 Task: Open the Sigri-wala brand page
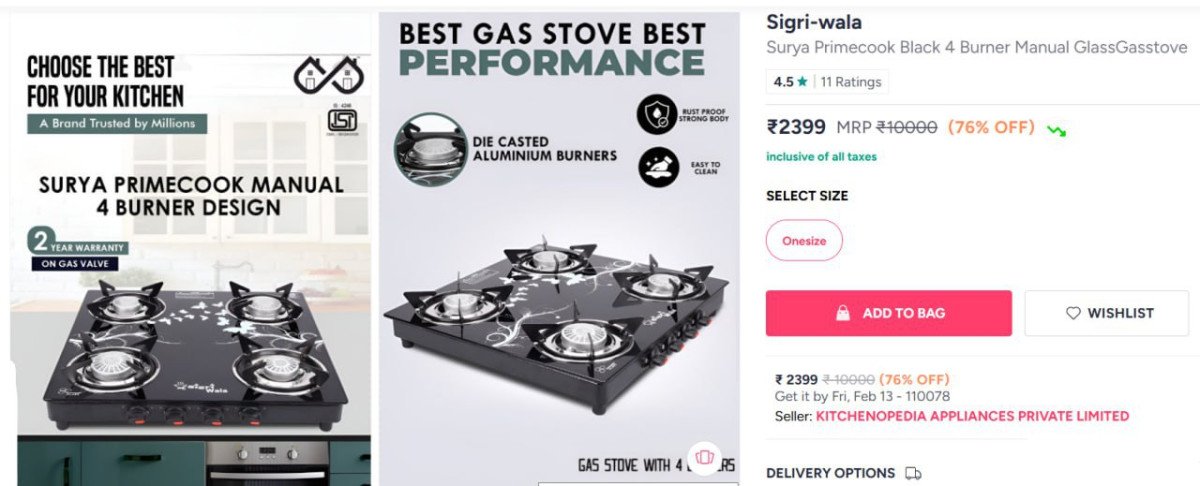pos(813,22)
